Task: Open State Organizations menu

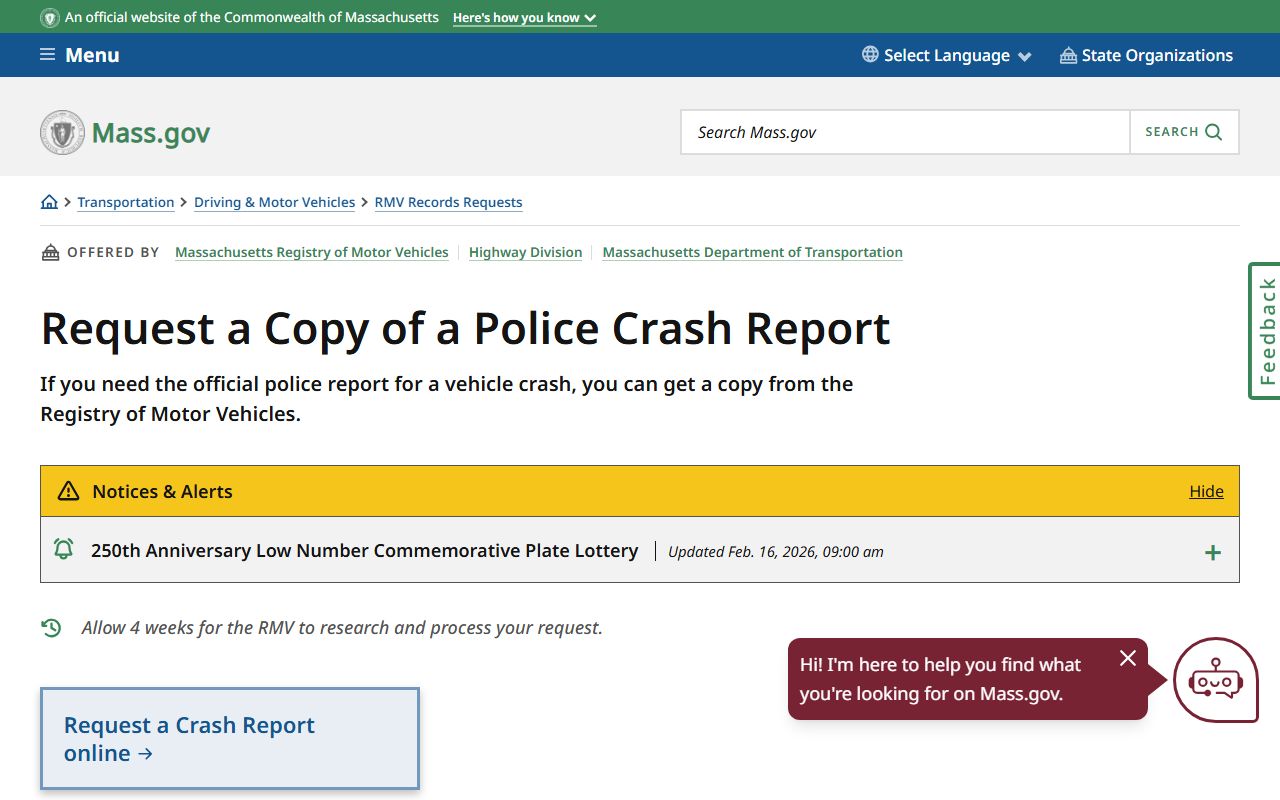Action: (x=1146, y=55)
